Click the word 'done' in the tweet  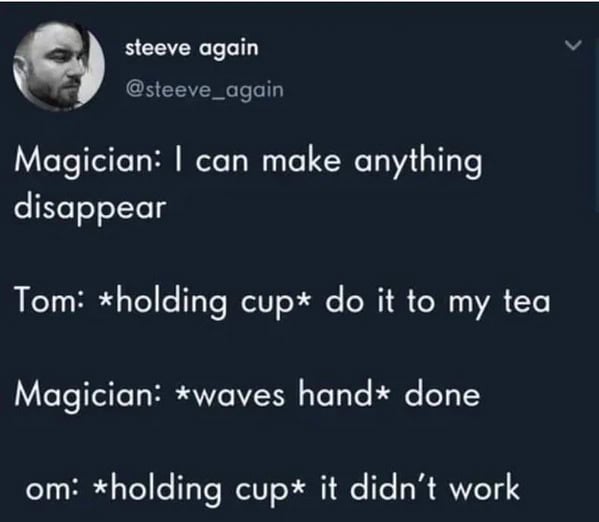tap(442, 394)
